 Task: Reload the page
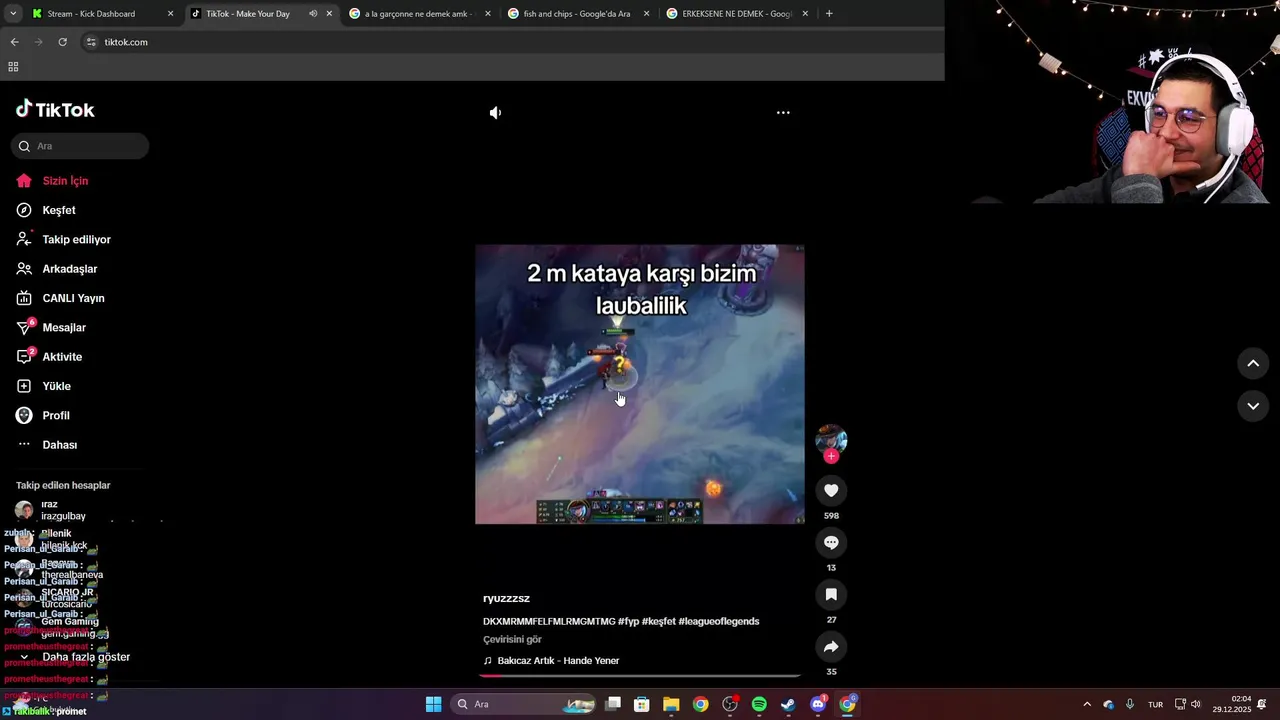[62, 42]
